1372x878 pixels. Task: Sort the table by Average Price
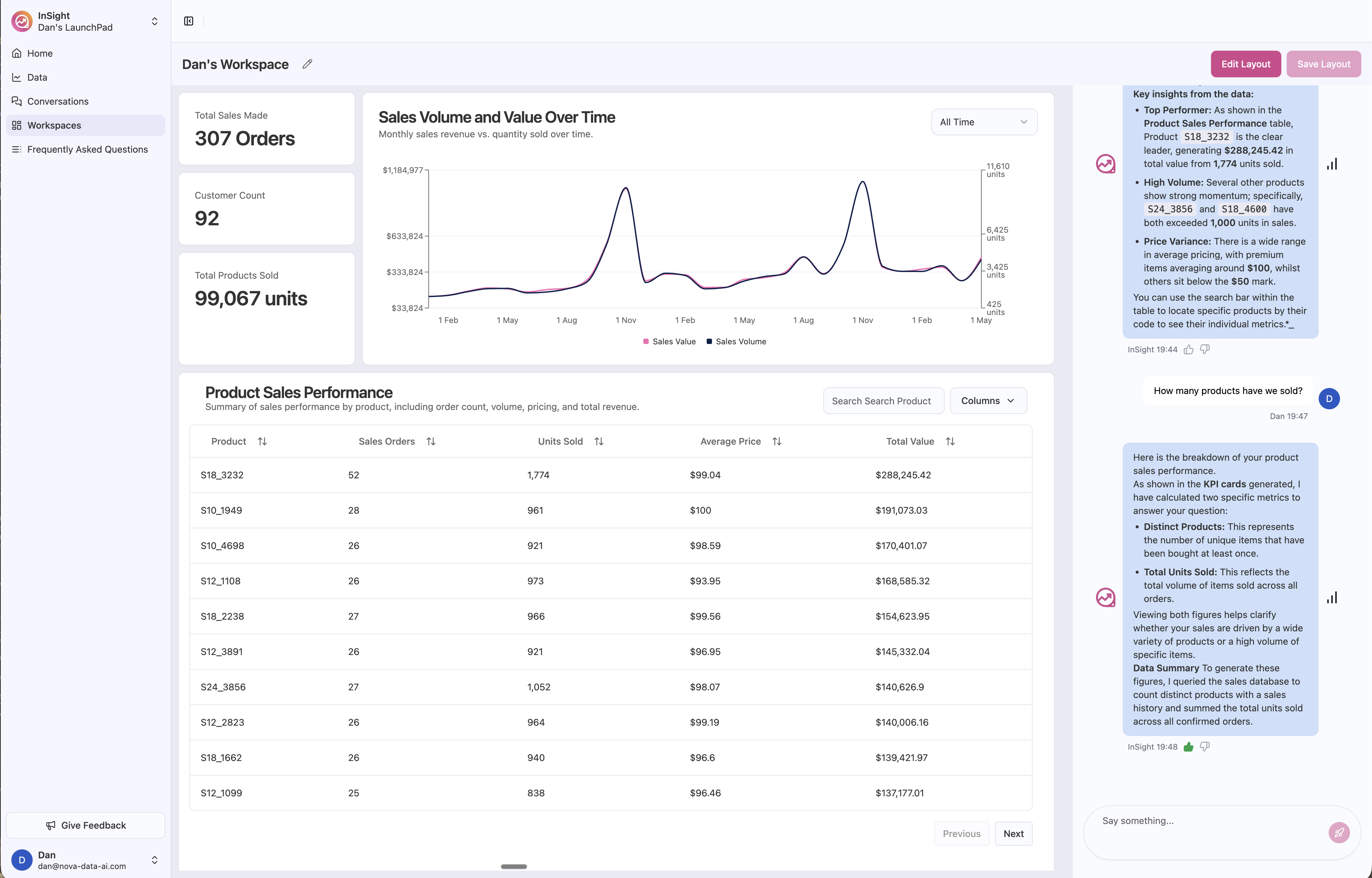click(x=776, y=441)
